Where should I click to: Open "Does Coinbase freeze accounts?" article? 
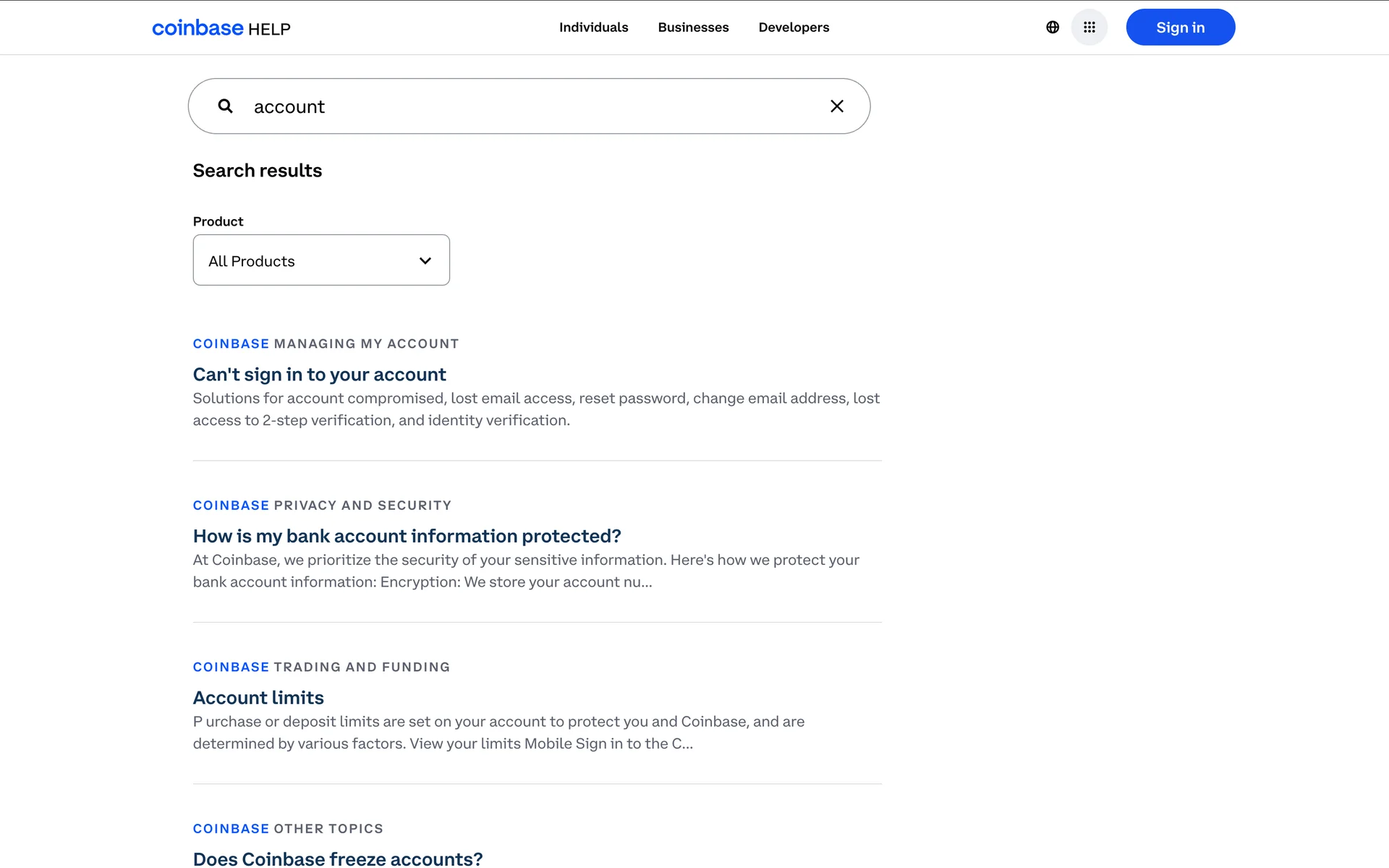click(337, 859)
